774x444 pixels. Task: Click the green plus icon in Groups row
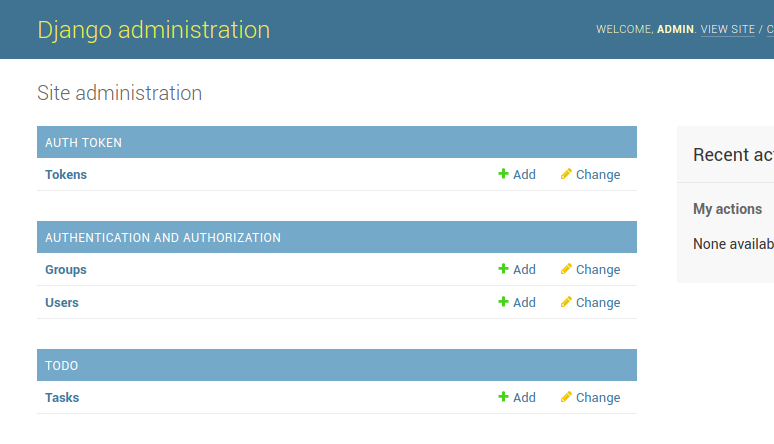[503, 269]
